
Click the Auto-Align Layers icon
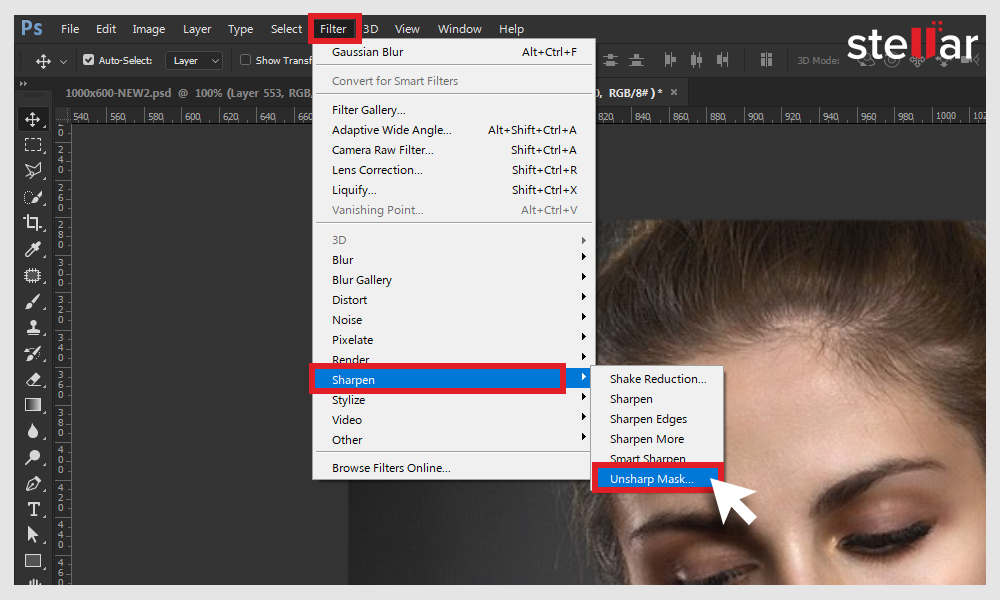coord(767,60)
